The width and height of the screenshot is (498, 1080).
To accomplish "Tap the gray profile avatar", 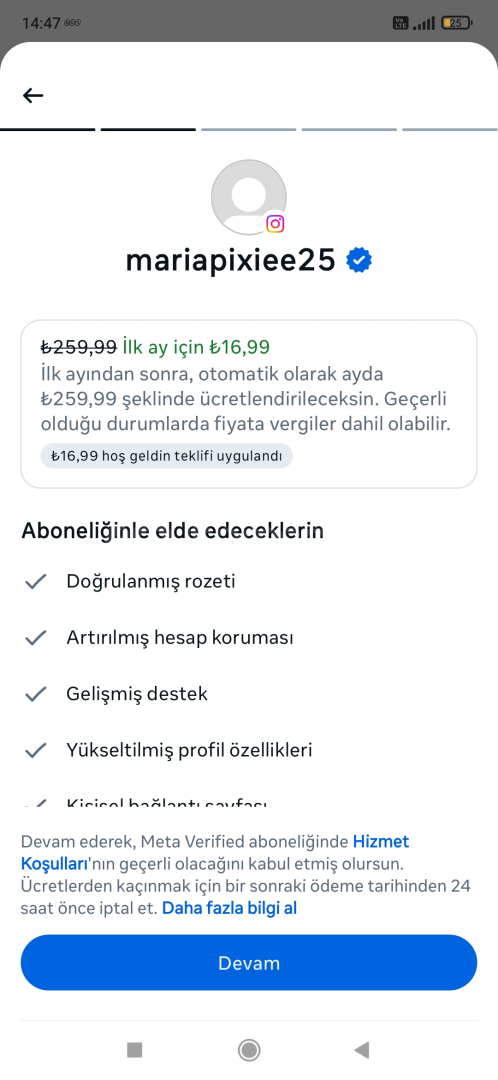I will point(249,197).
